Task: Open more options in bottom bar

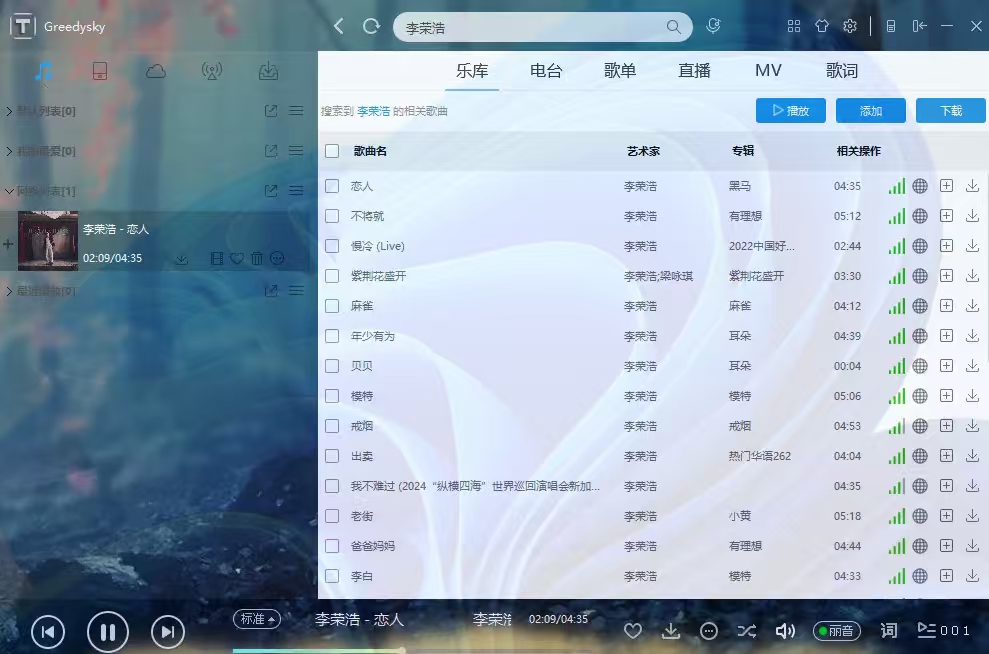Action: pos(709,631)
